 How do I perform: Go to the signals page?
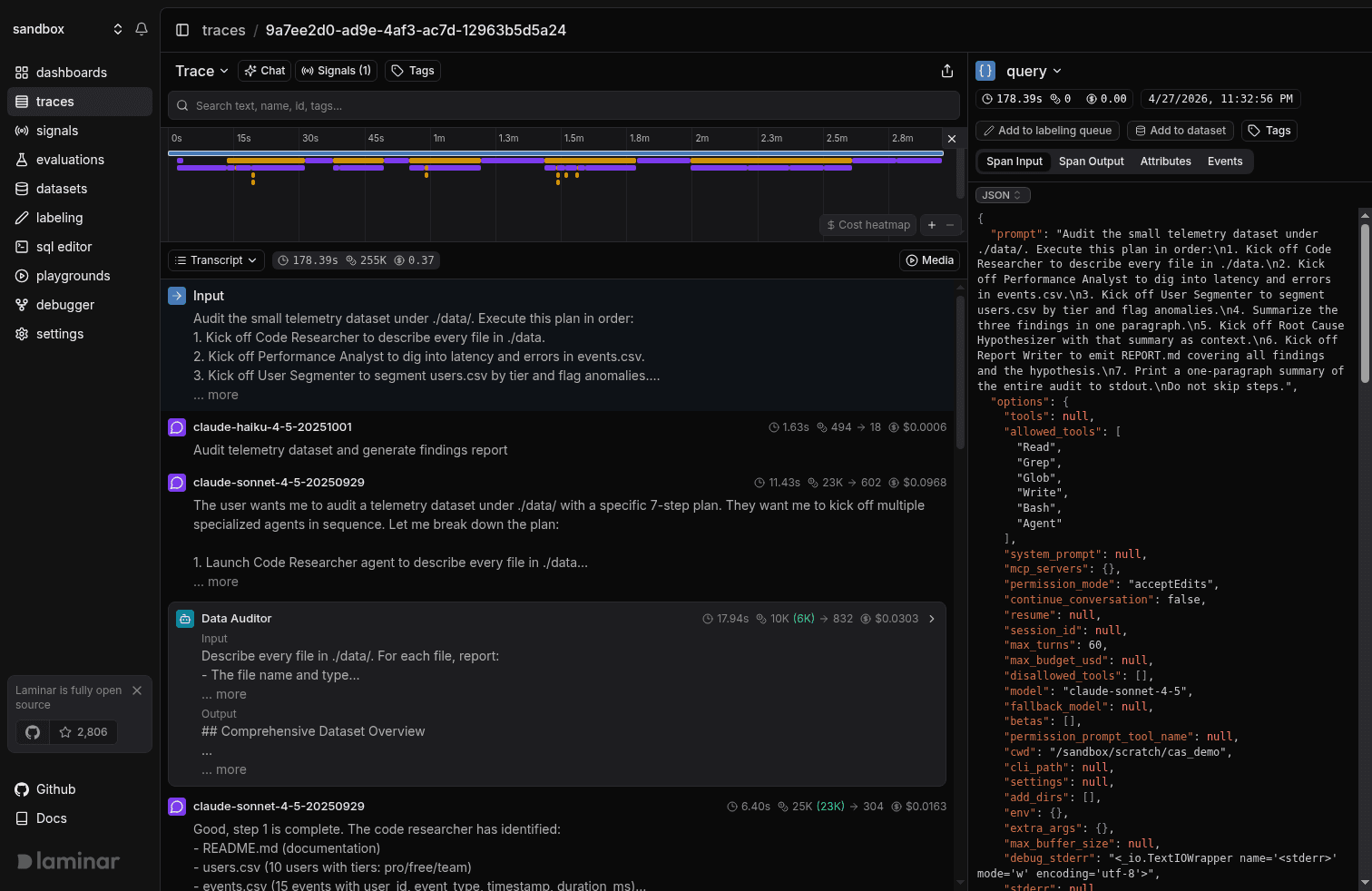[80, 131]
